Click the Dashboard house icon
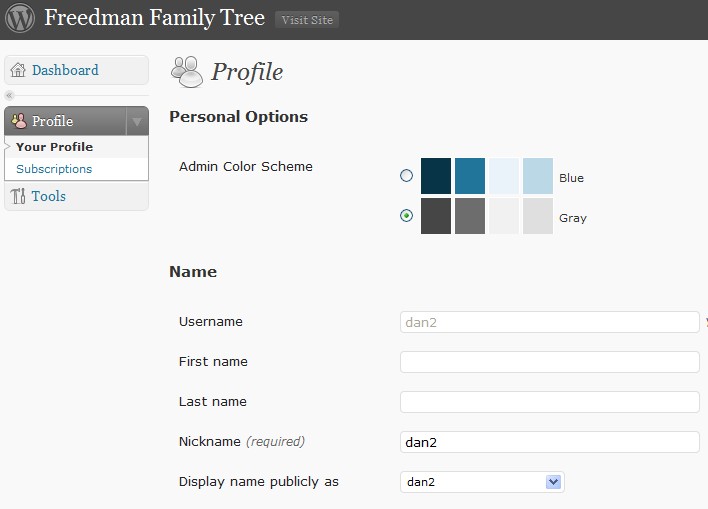708x509 pixels. [18, 70]
